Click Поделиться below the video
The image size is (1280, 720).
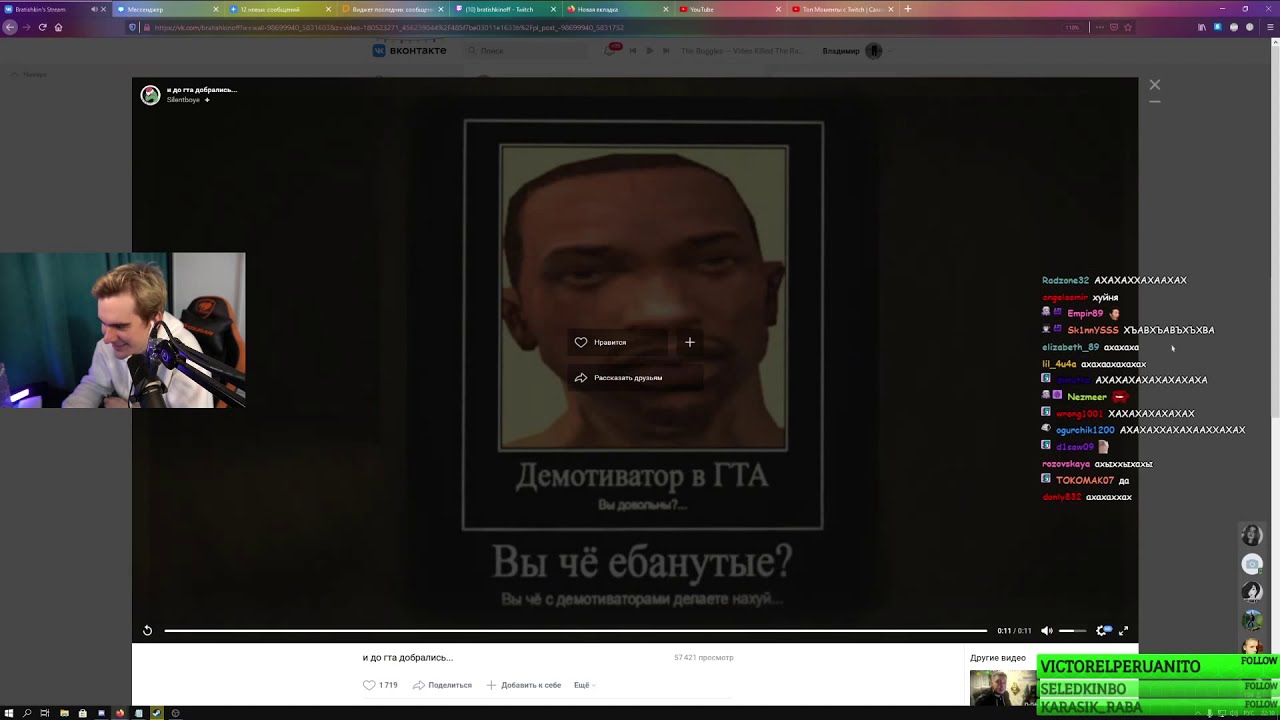coord(442,685)
